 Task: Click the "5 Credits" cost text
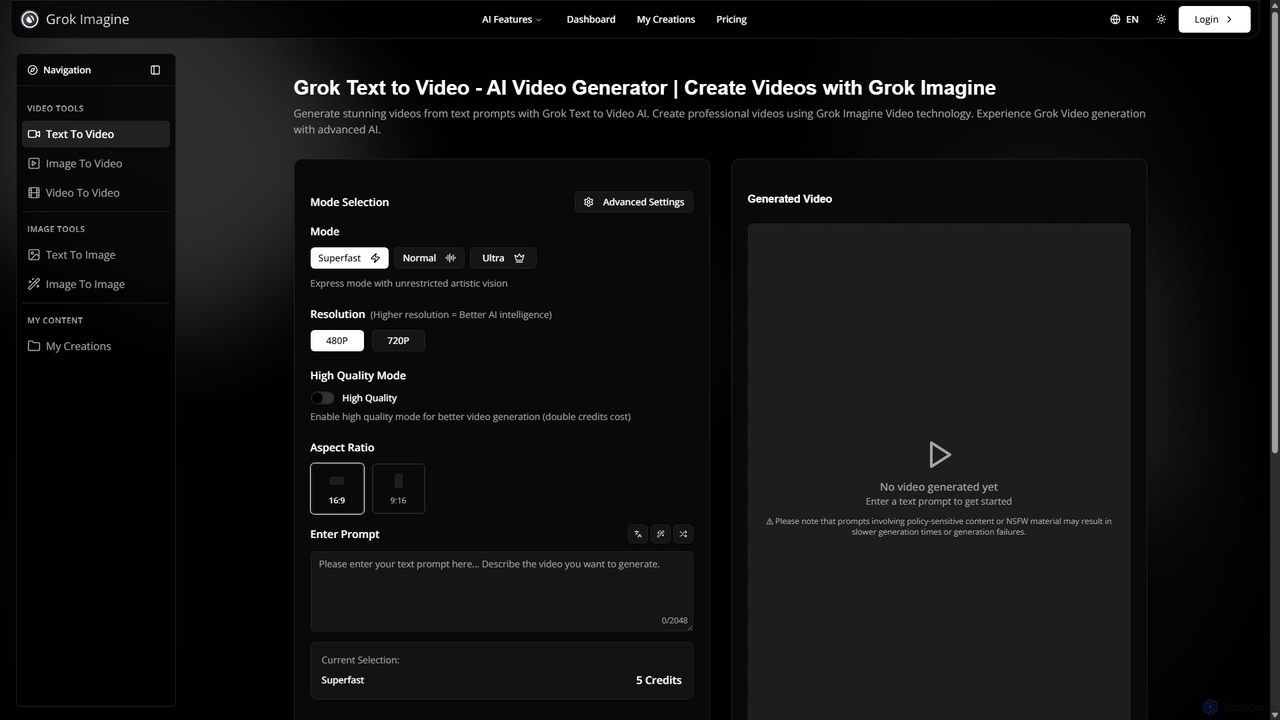click(658, 680)
